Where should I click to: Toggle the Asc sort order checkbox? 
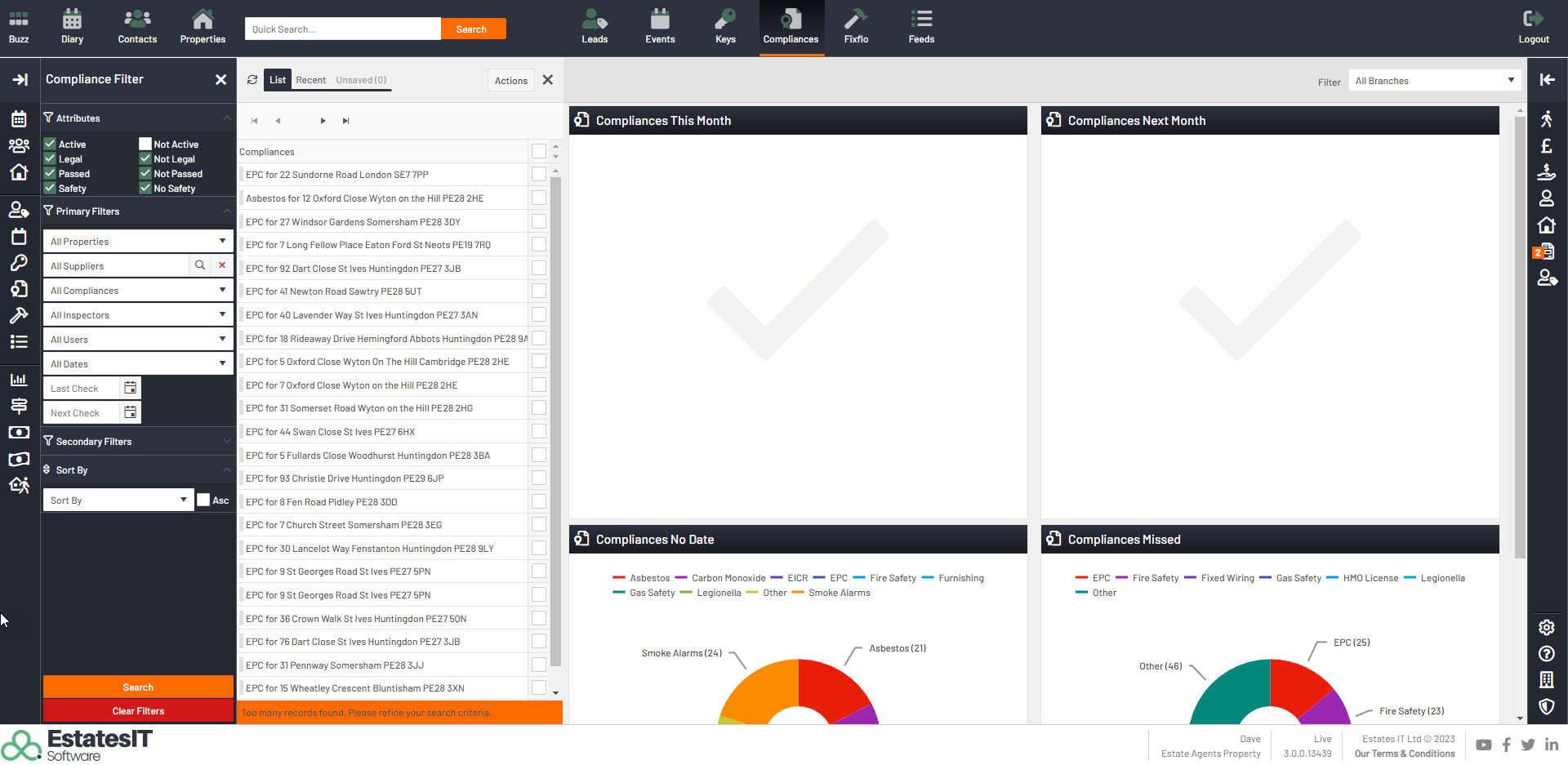203,500
